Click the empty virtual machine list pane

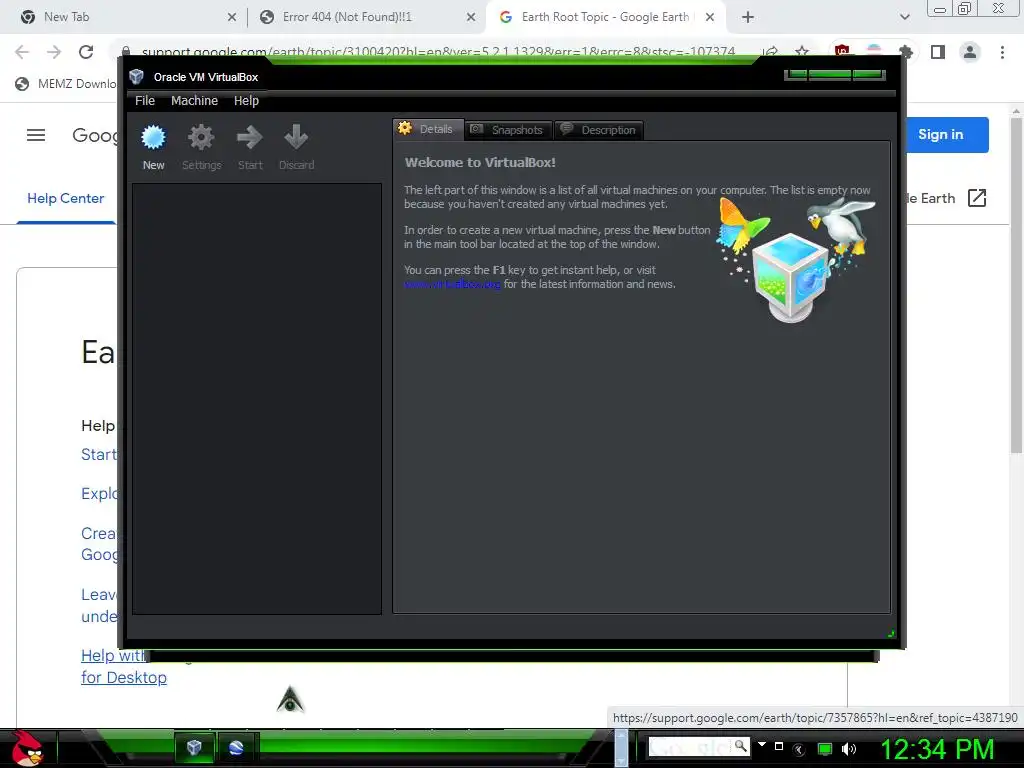click(257, 398)
